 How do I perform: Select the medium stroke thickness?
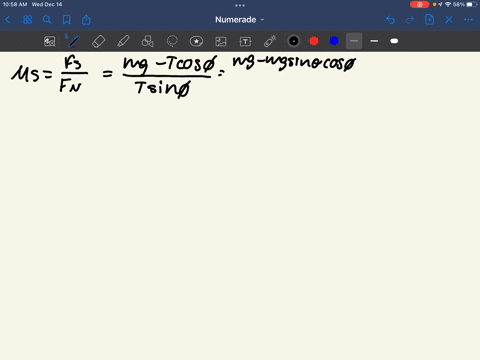click(374, 41)
